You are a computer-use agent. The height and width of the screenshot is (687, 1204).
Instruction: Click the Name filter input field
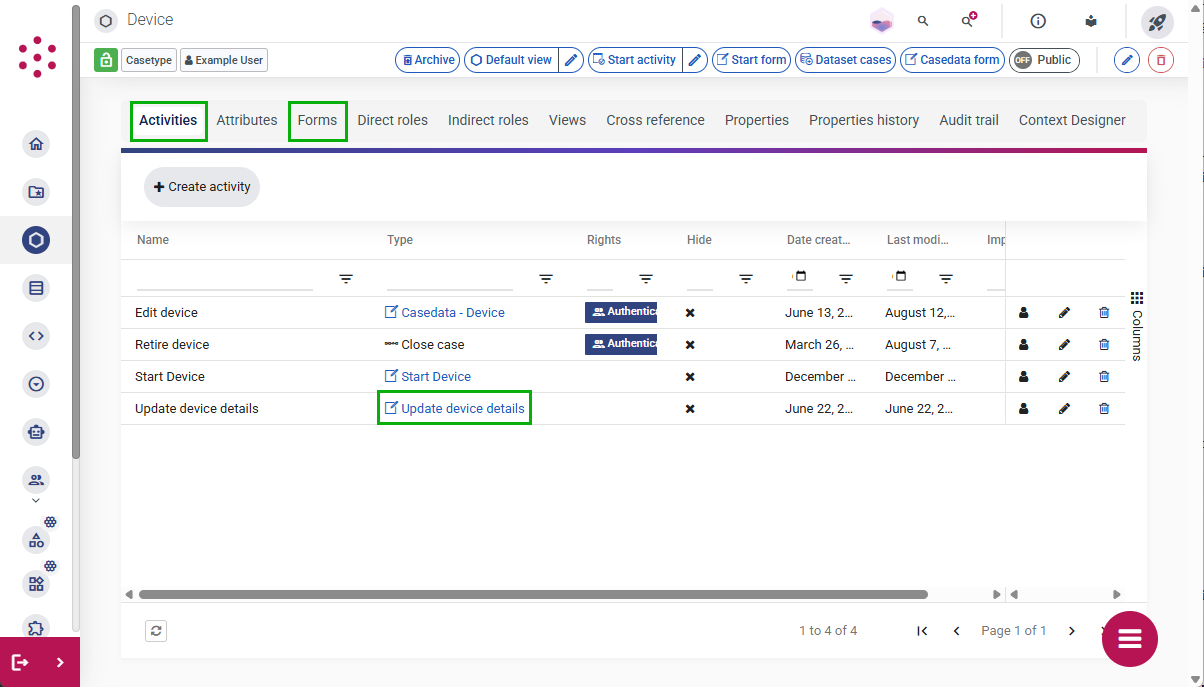[x=225, y=279]
